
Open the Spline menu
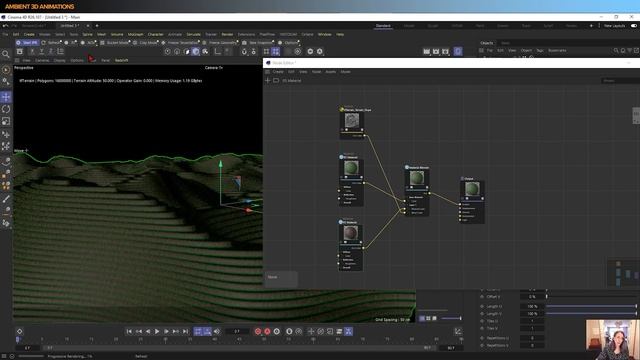click(x=87, y=34)
